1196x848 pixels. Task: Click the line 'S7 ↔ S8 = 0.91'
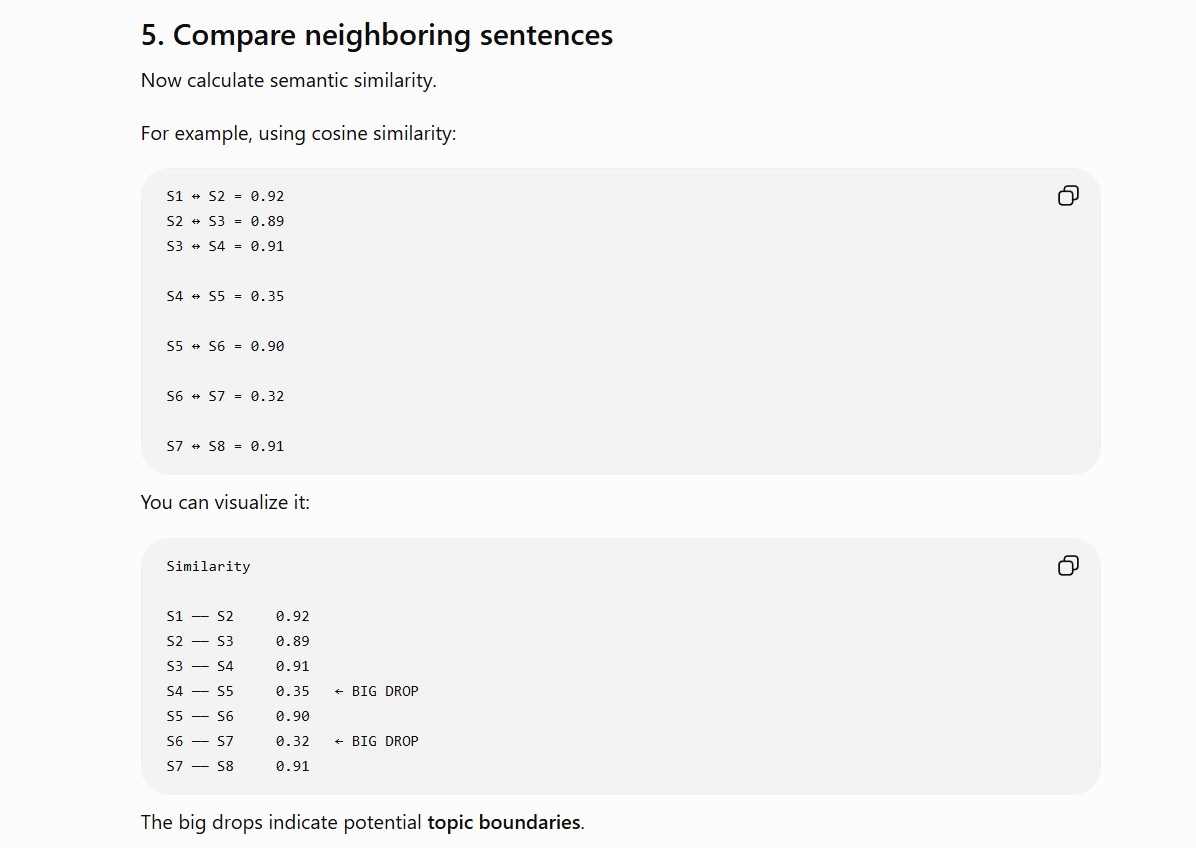pos(225,446)
